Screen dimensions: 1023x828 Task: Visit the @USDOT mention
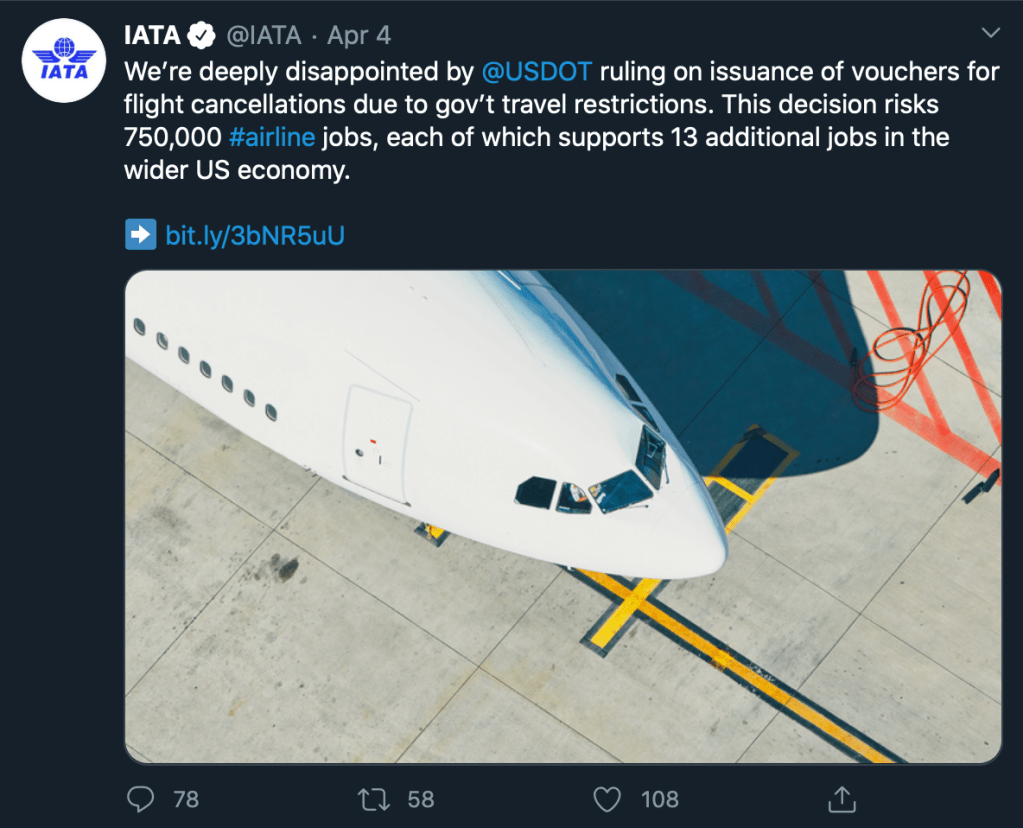pos(537,72)
